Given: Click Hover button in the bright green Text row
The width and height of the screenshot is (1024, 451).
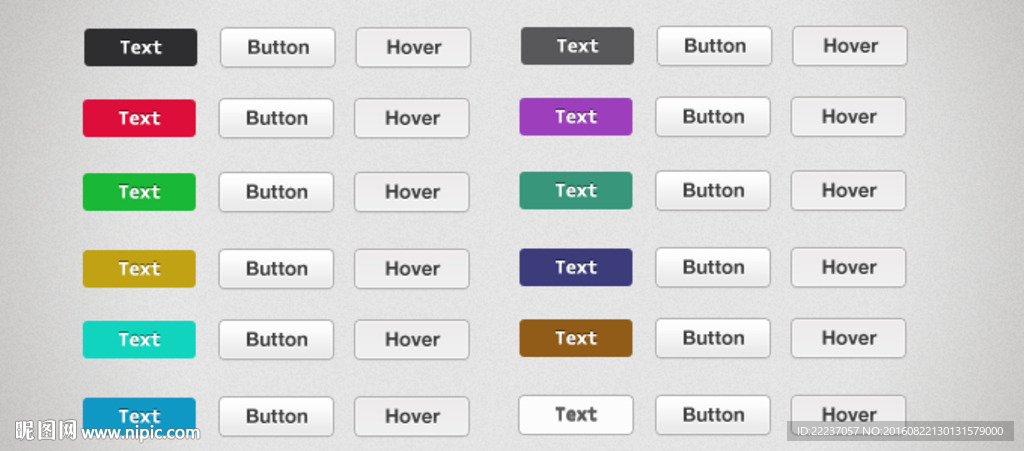Looking at the screenshot, I should tap(412, 192).
